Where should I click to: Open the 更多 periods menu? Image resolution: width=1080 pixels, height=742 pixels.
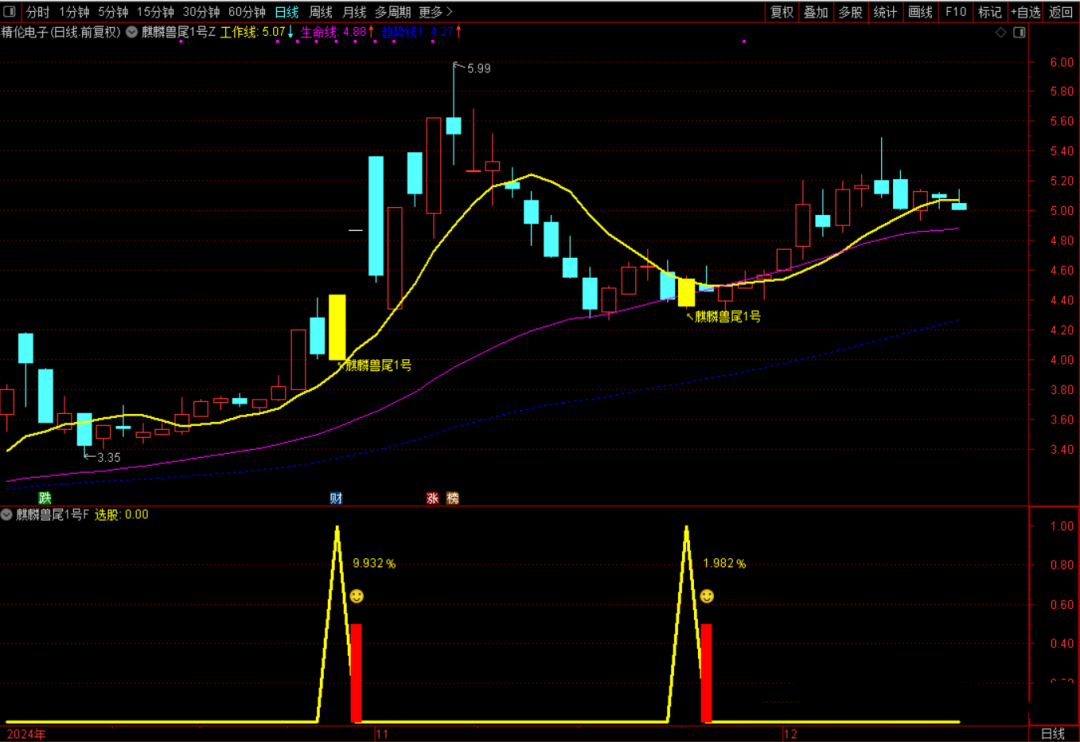tap(435, 12)
